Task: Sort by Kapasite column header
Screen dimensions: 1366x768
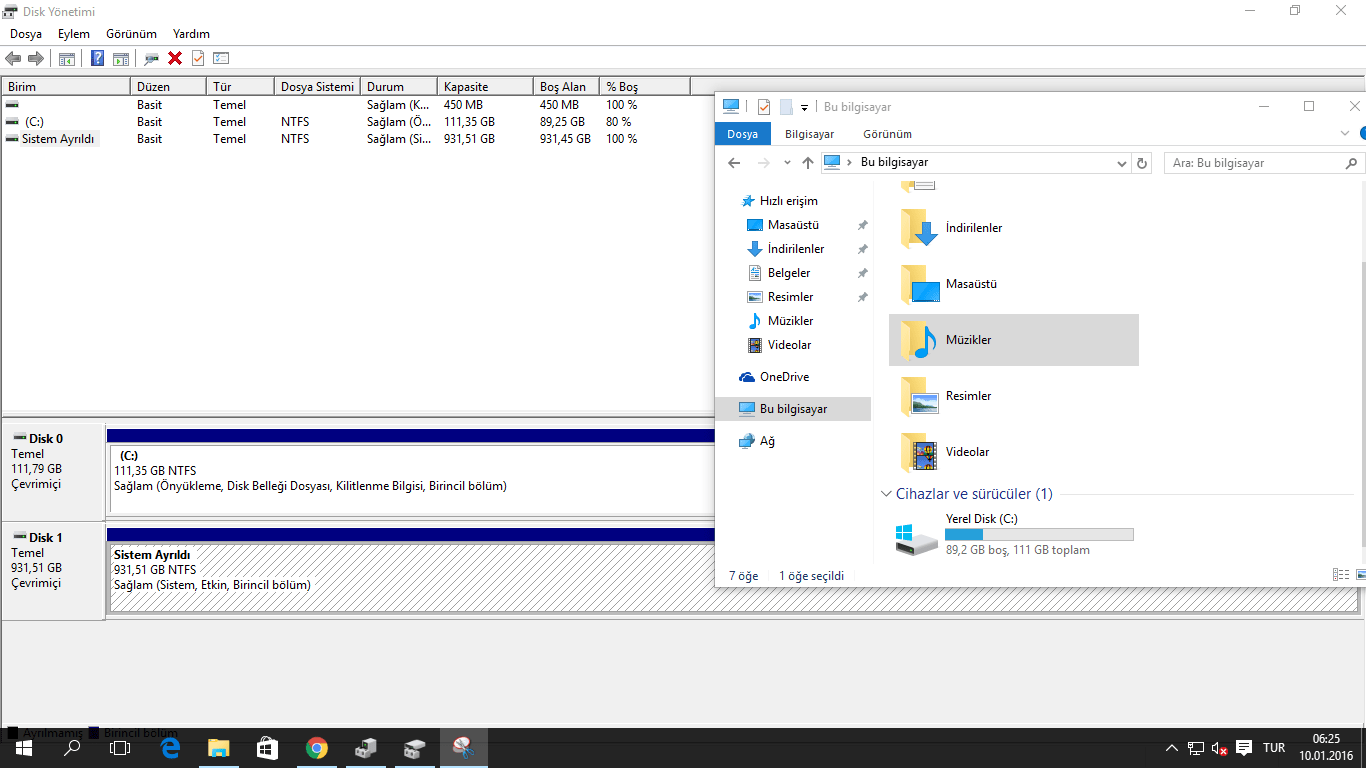Action: coord(485,87)
